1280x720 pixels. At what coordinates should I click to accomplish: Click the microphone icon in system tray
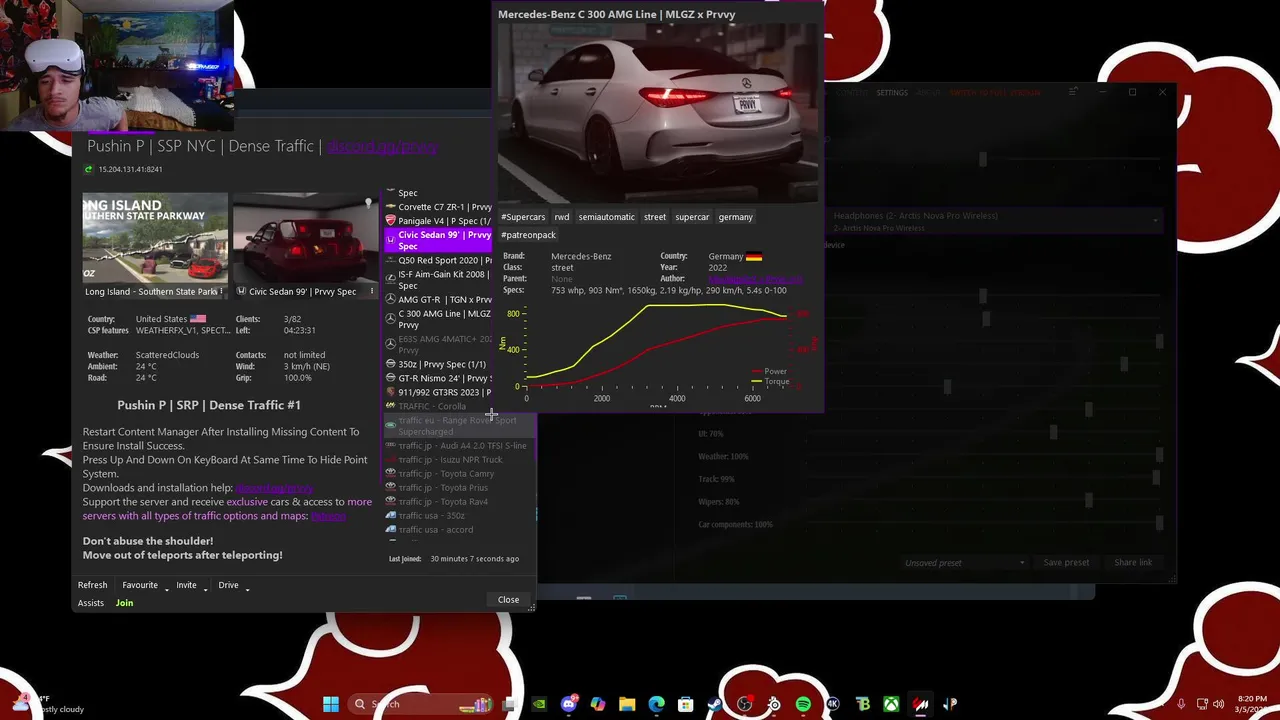click(1181, 704)
